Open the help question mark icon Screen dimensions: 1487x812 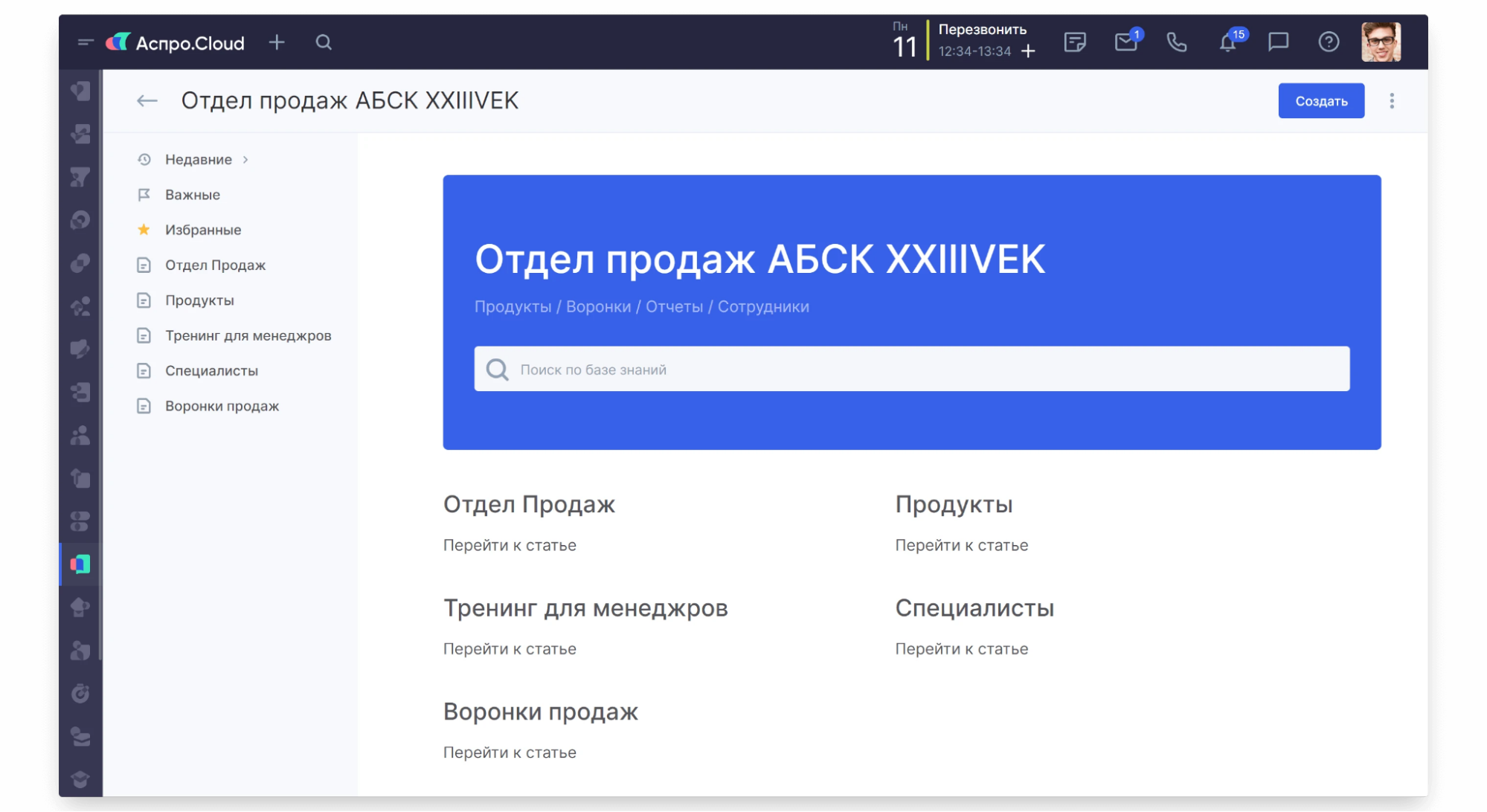coord(1329,42)
